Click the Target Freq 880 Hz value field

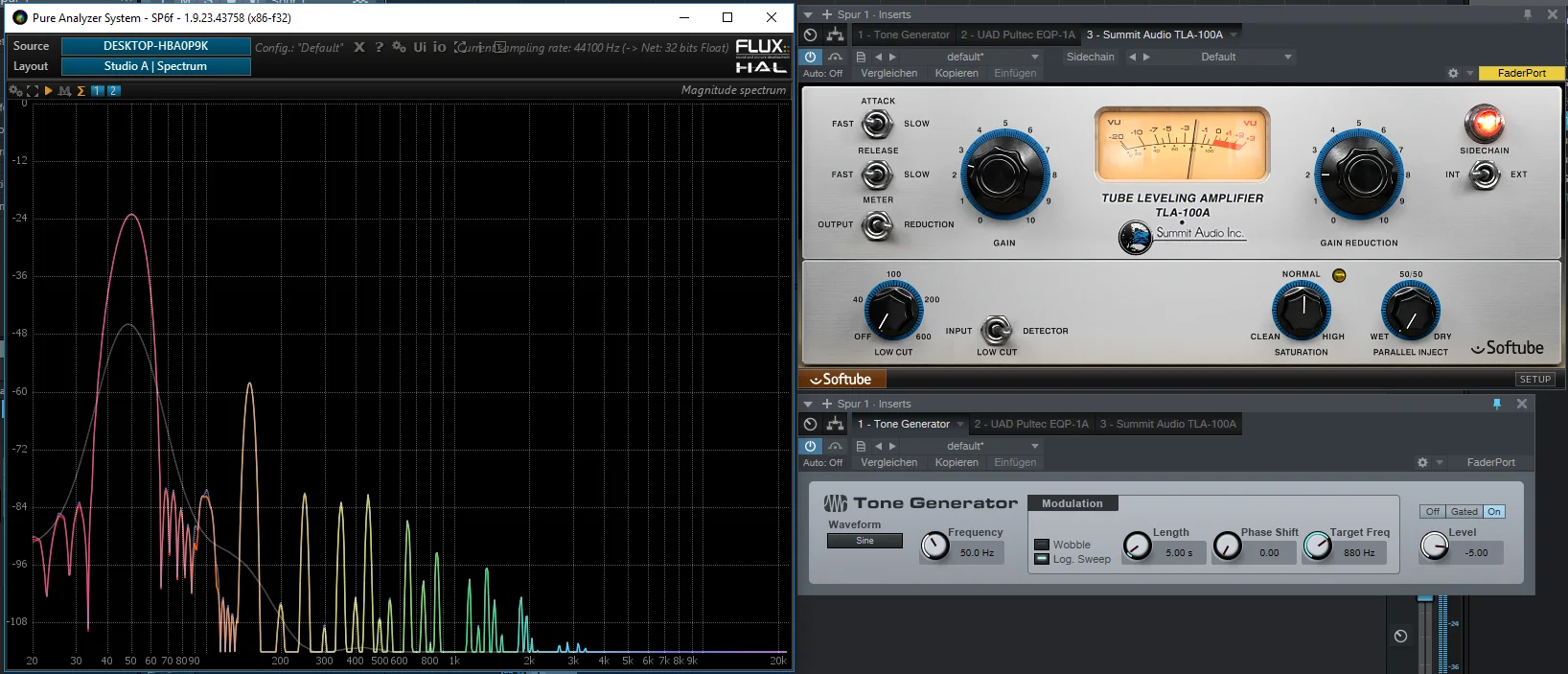point(1359,553)
